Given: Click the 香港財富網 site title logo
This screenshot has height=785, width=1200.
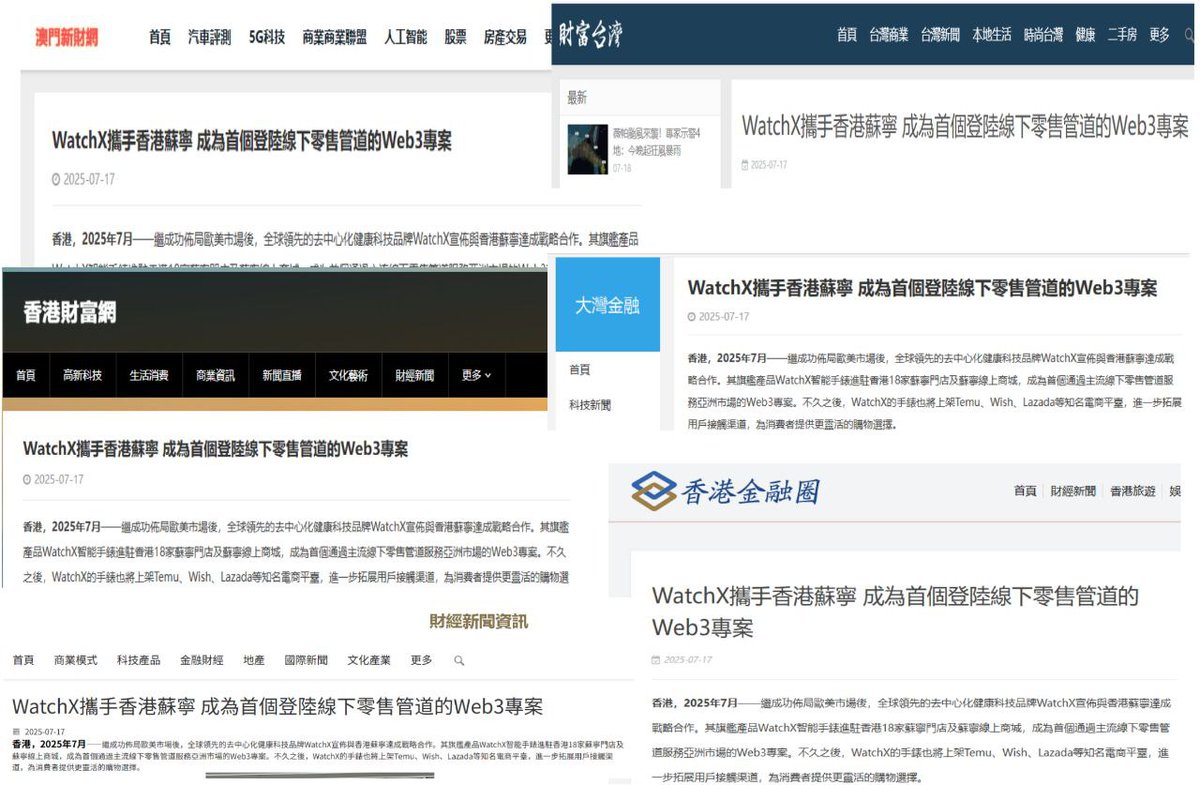Looking at the screenshot, I should [x=69, y=312].
